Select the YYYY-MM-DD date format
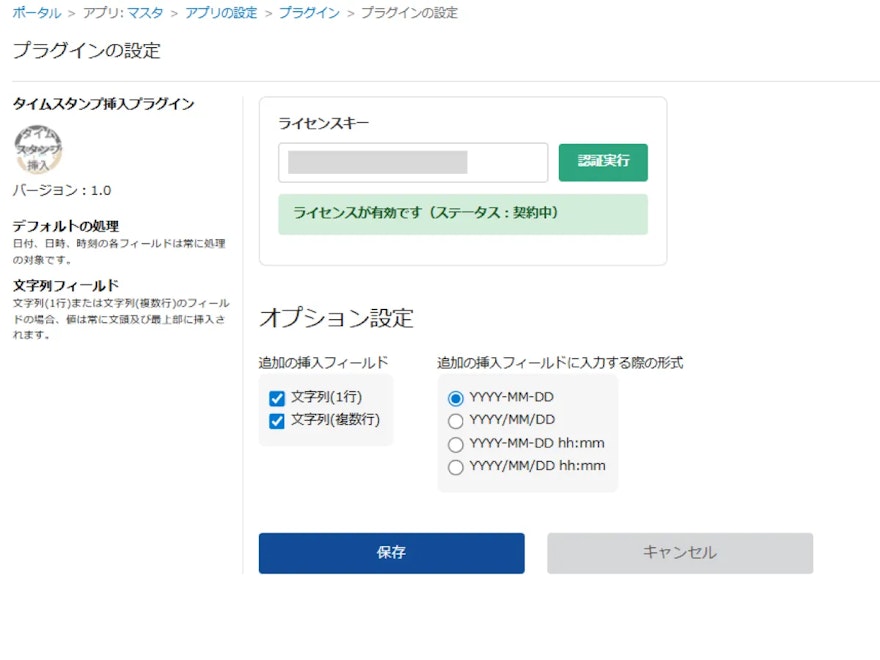This screenshot has height=660, width=880. pyautogui.click(x=456, y=397)
